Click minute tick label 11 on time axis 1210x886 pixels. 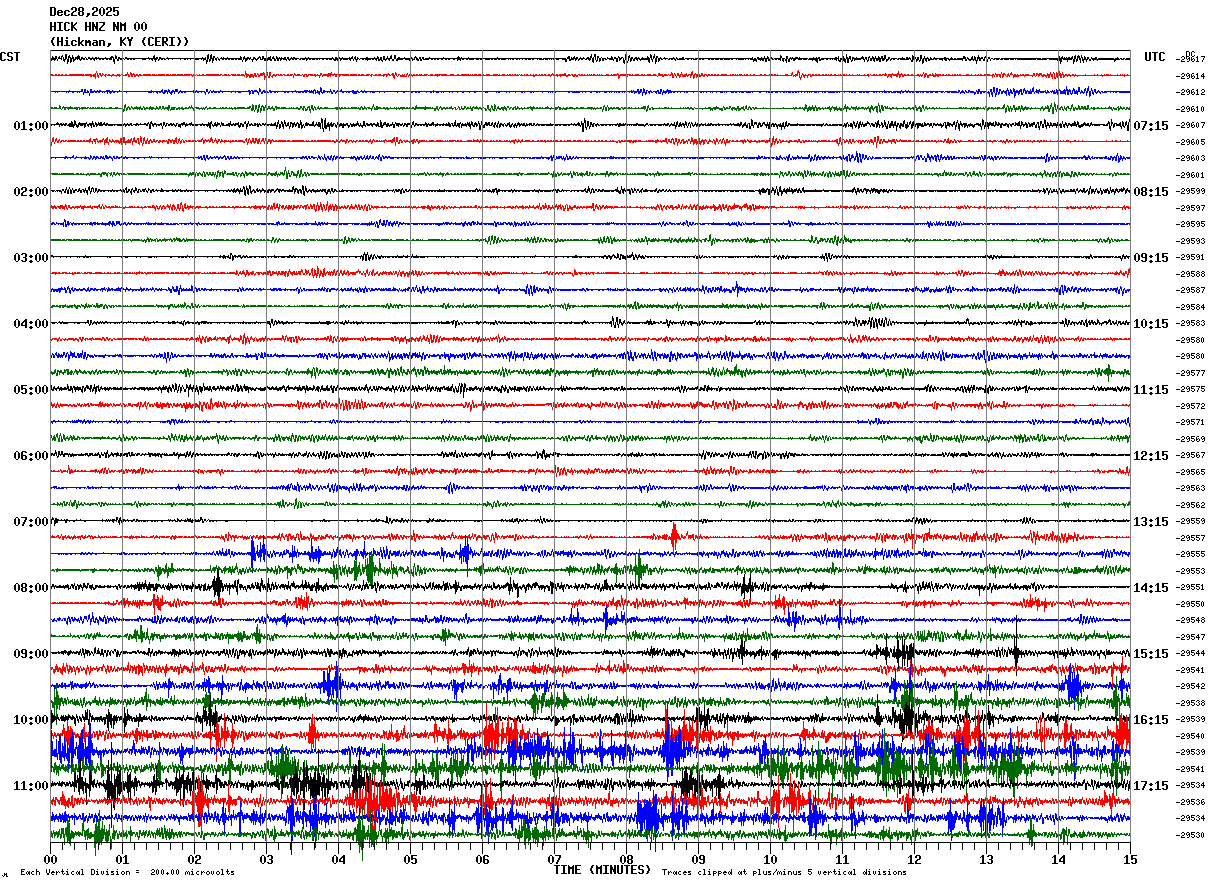coord(842,859)
